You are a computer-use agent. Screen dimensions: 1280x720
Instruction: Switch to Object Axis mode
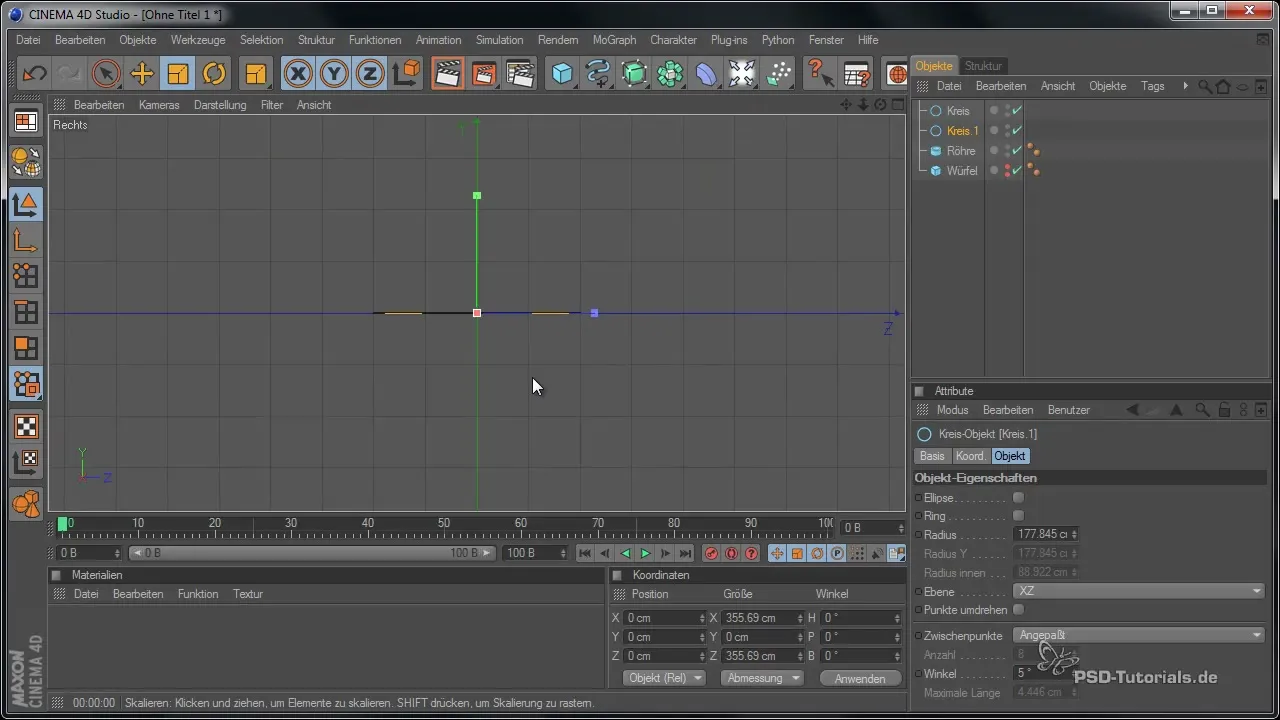click(26, 240)
